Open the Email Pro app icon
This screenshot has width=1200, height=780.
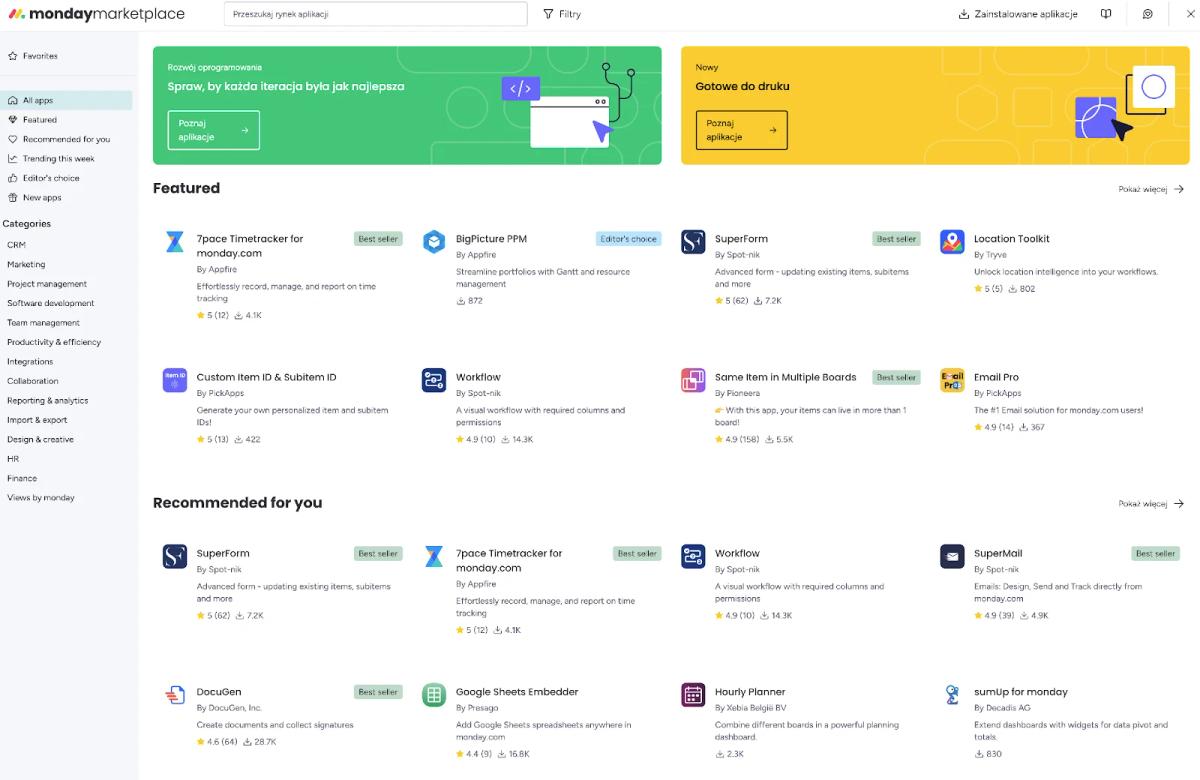click(x=952, y=380)
